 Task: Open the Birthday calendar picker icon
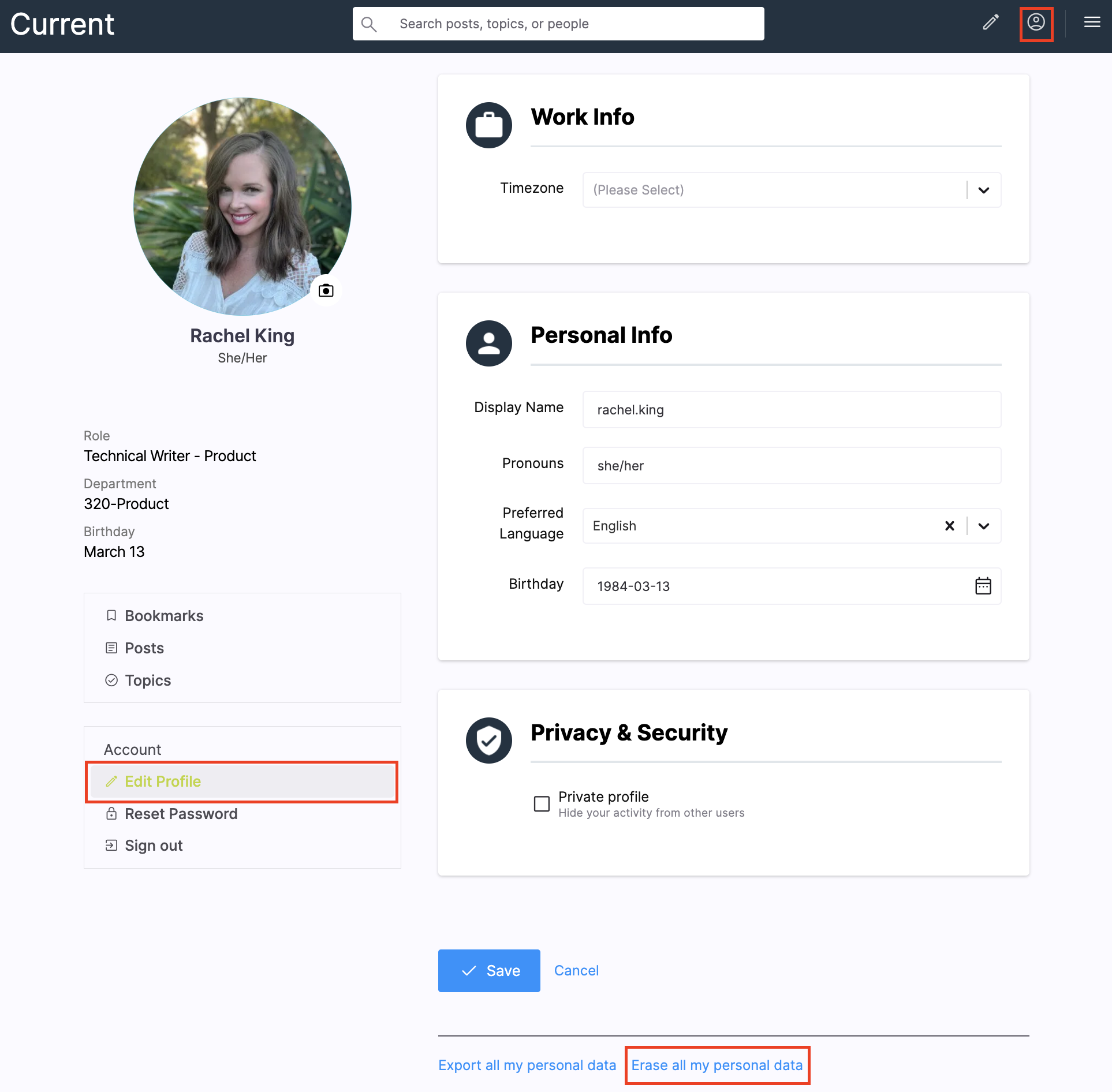pyautogui.click(x=983, y=586)
